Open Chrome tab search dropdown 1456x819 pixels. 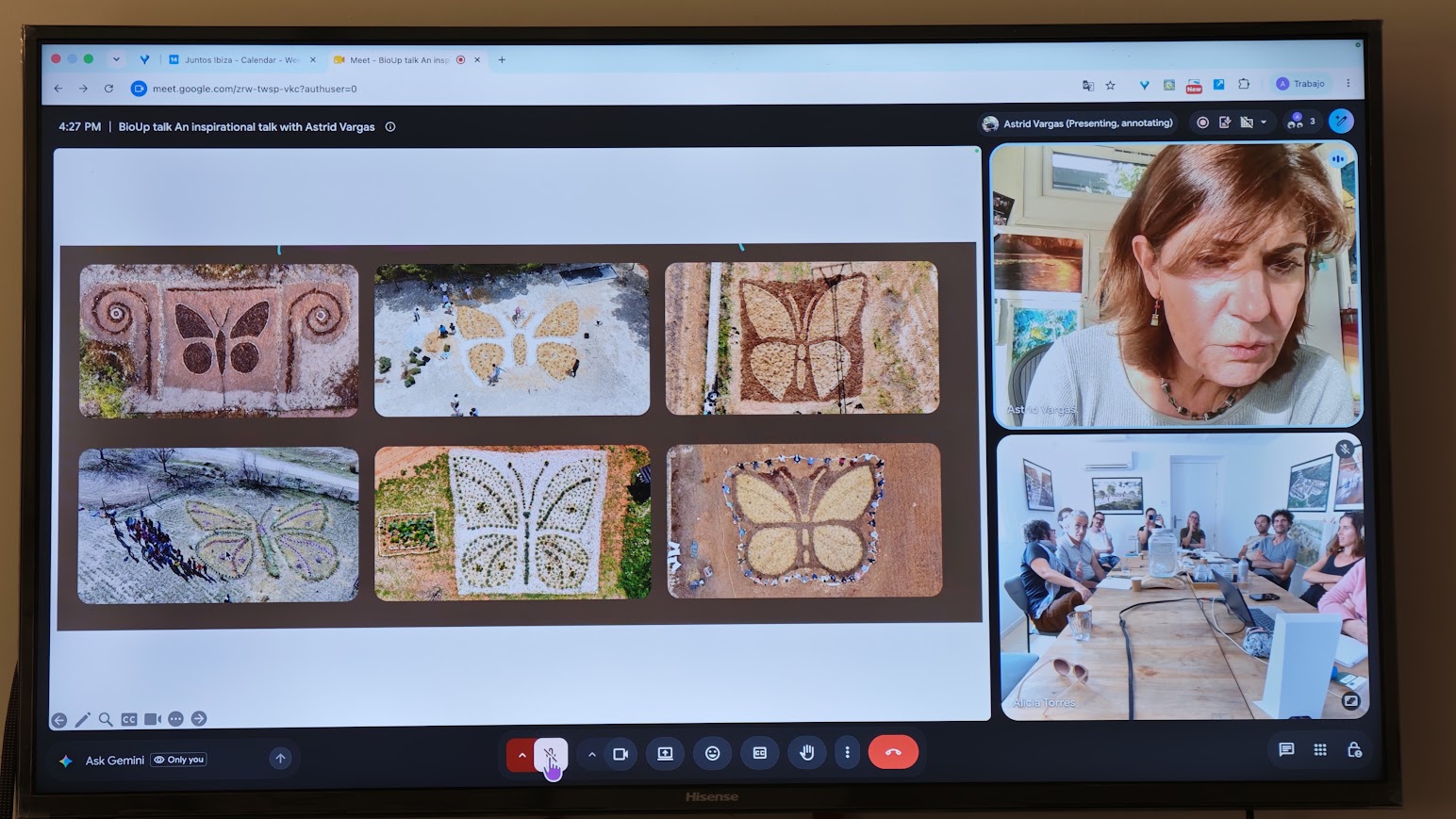[x=116, y=58]
